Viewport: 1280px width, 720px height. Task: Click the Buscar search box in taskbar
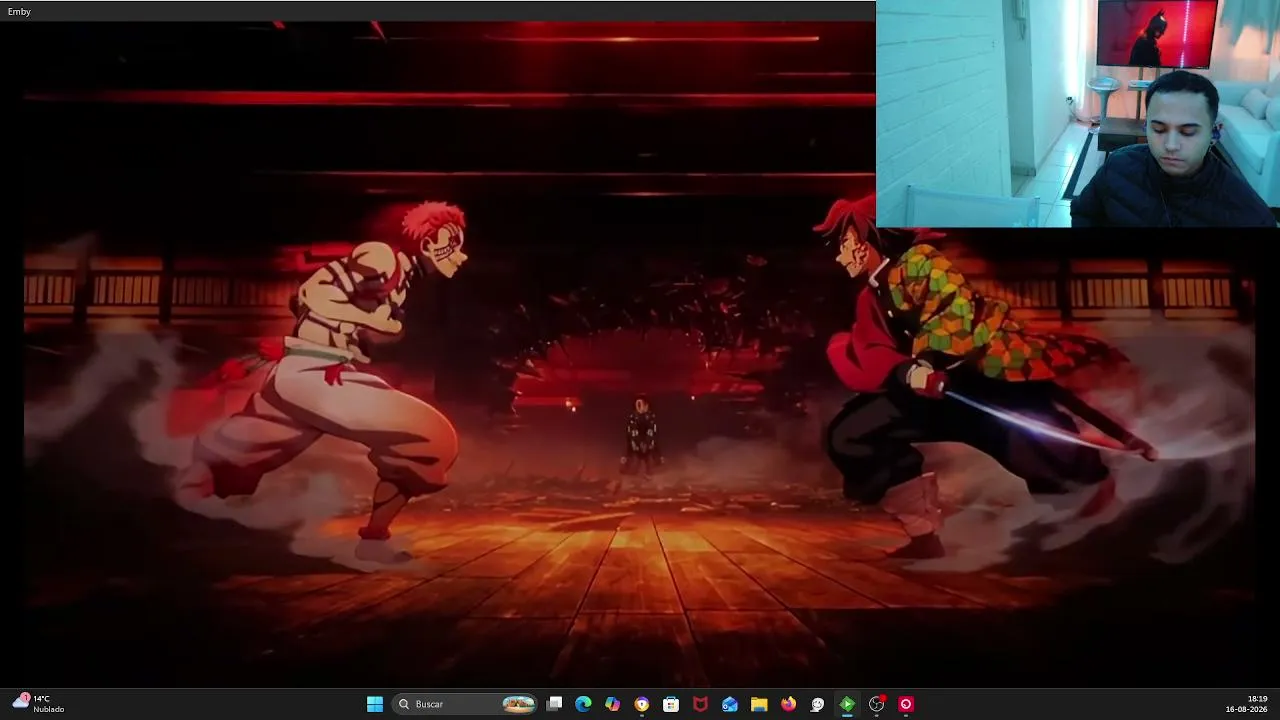pos(466,704)
